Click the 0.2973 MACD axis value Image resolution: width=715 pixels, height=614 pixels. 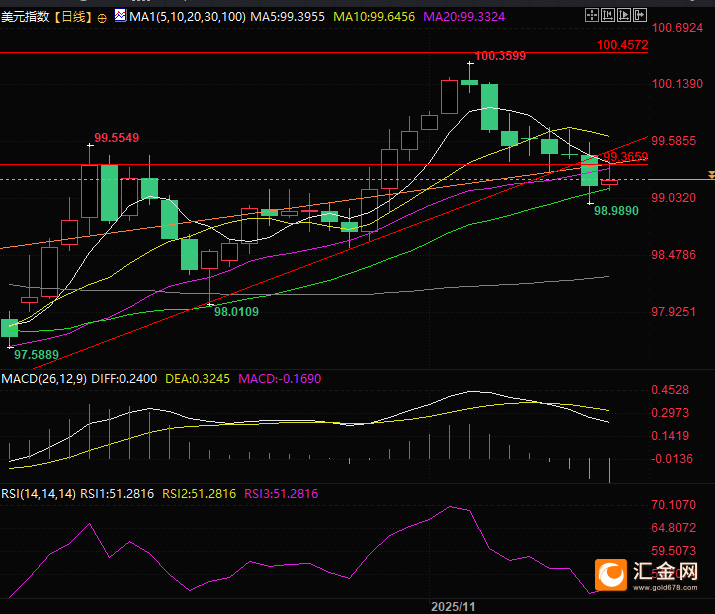(x=670, y=413)
